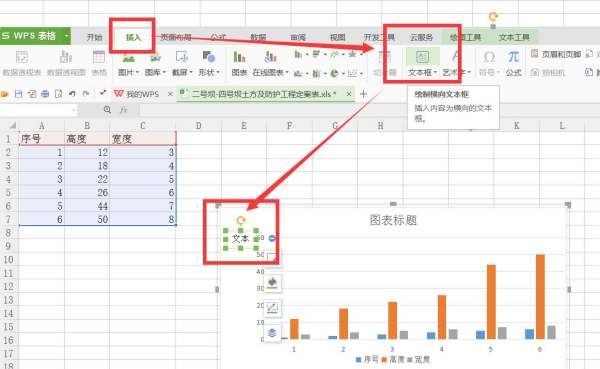Viewport: 600px width, 369px height.
Task: Click the 在线图表 online chart icon
Action: click(270, 57)
